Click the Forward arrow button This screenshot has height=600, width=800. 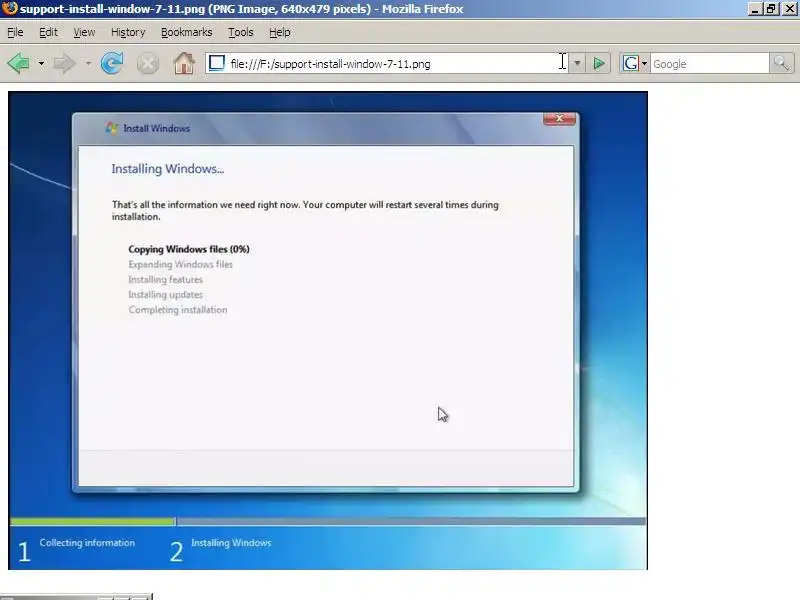tap(64, 64)
